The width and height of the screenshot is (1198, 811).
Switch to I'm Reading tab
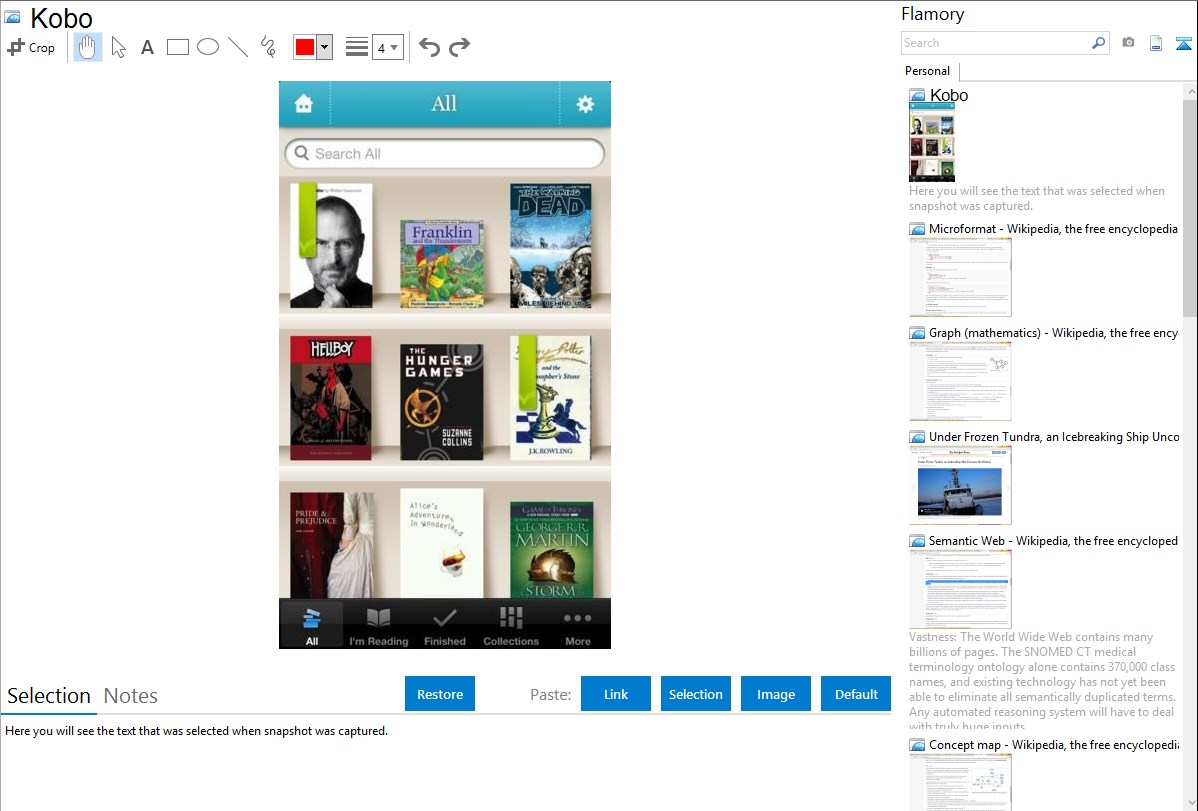(378, 624)
